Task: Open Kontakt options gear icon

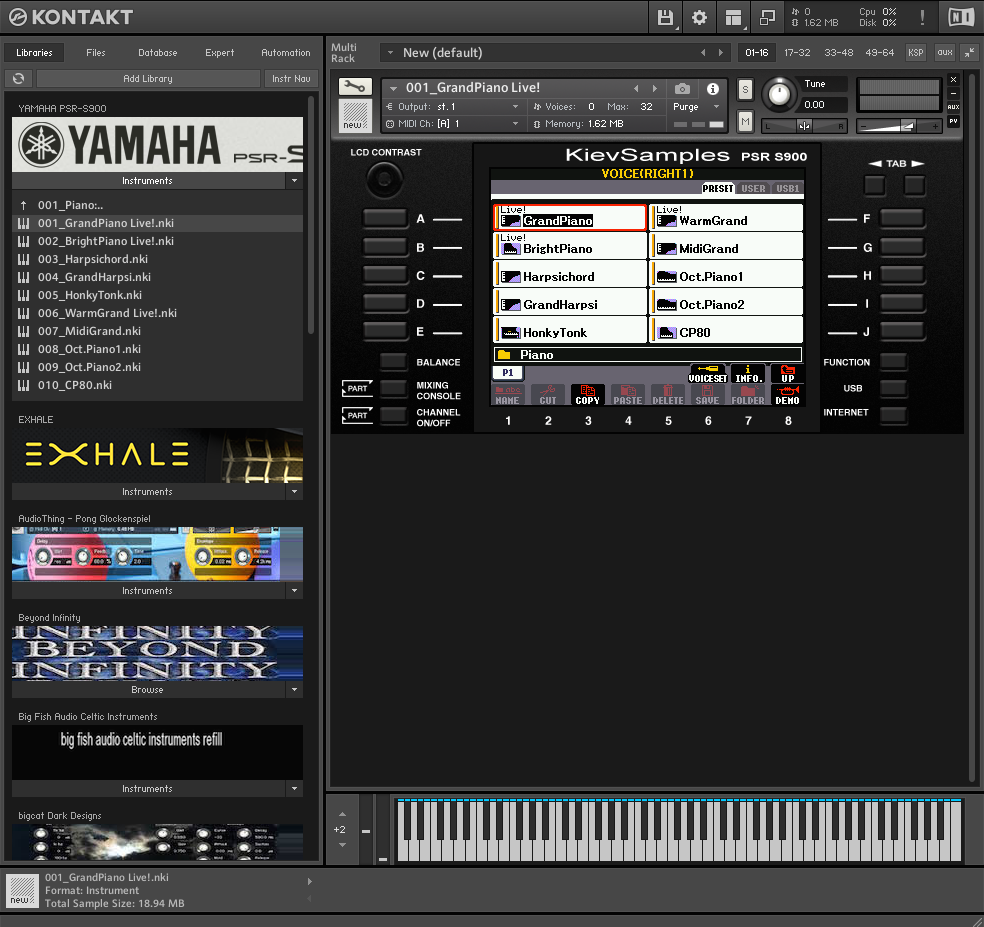Action: (x=699, y=17)
